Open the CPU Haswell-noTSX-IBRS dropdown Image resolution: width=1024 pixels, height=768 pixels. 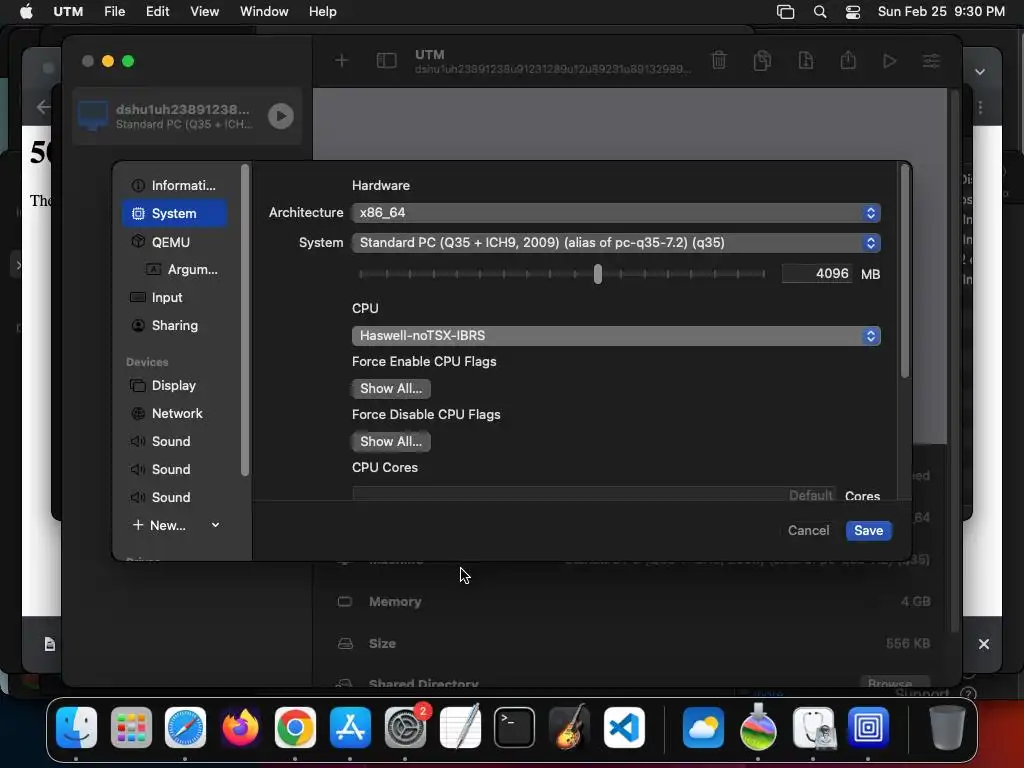(x=616, y=336)
